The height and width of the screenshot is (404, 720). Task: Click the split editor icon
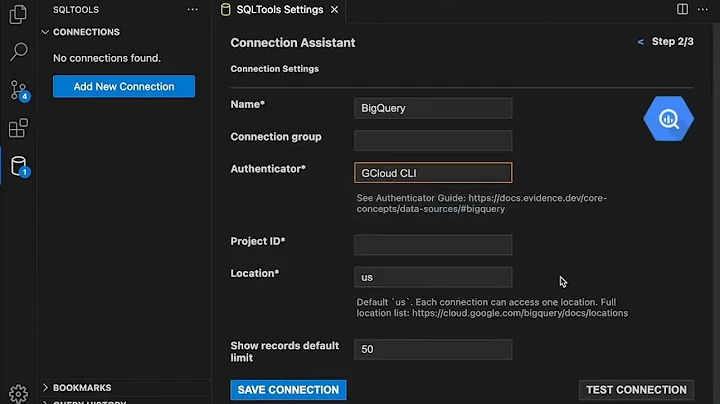682,9
